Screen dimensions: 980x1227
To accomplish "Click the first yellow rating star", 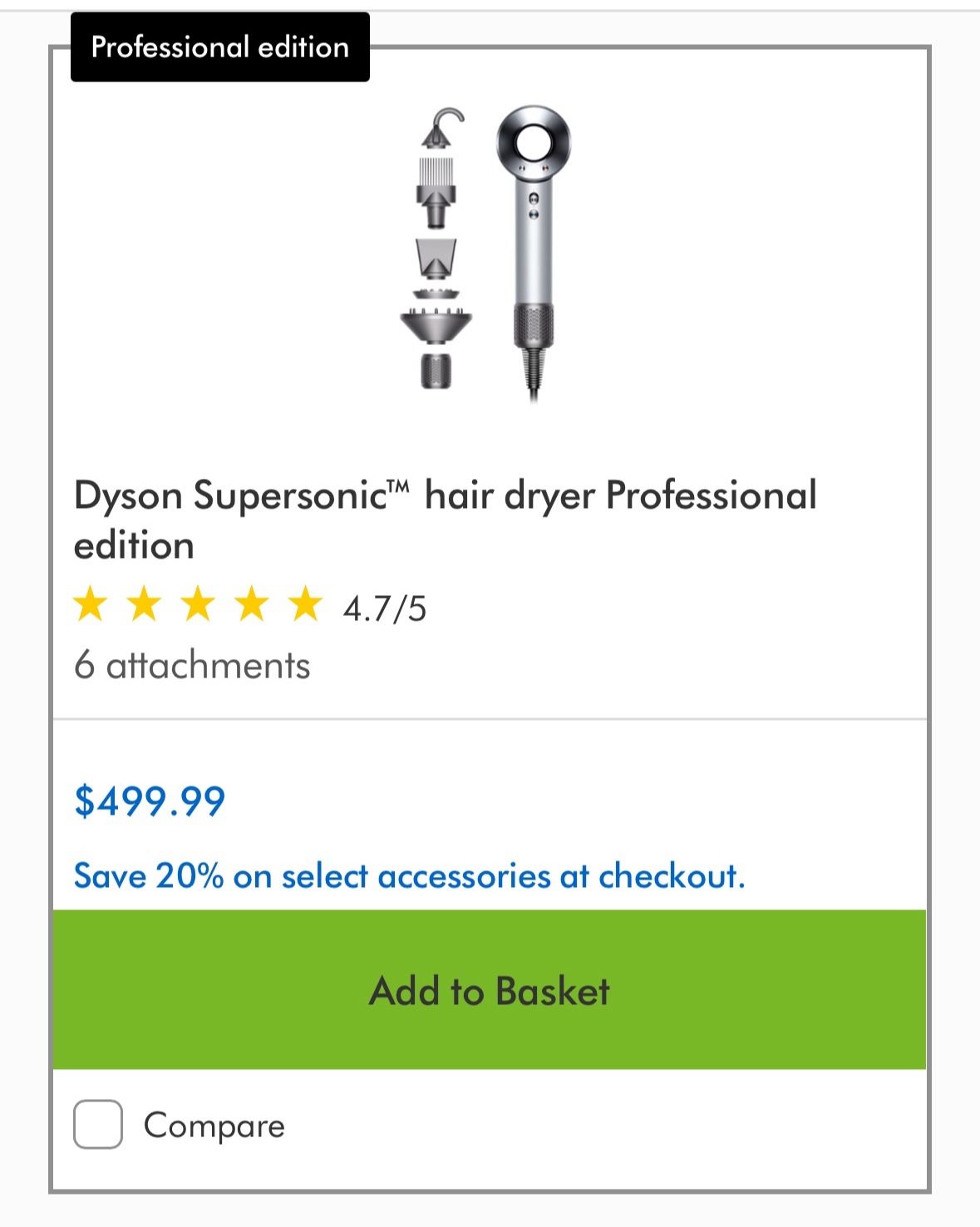I will [91, 604].
